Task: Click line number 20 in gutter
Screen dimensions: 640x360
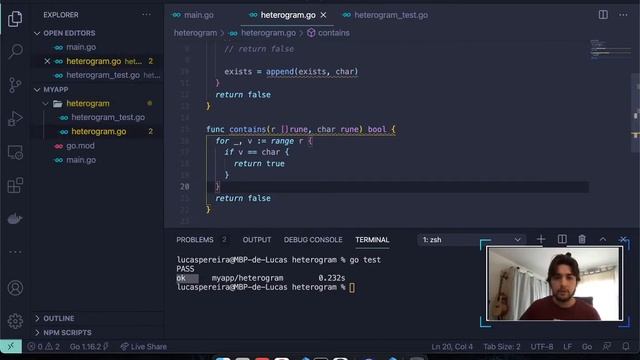Action: tap(184, 187)
